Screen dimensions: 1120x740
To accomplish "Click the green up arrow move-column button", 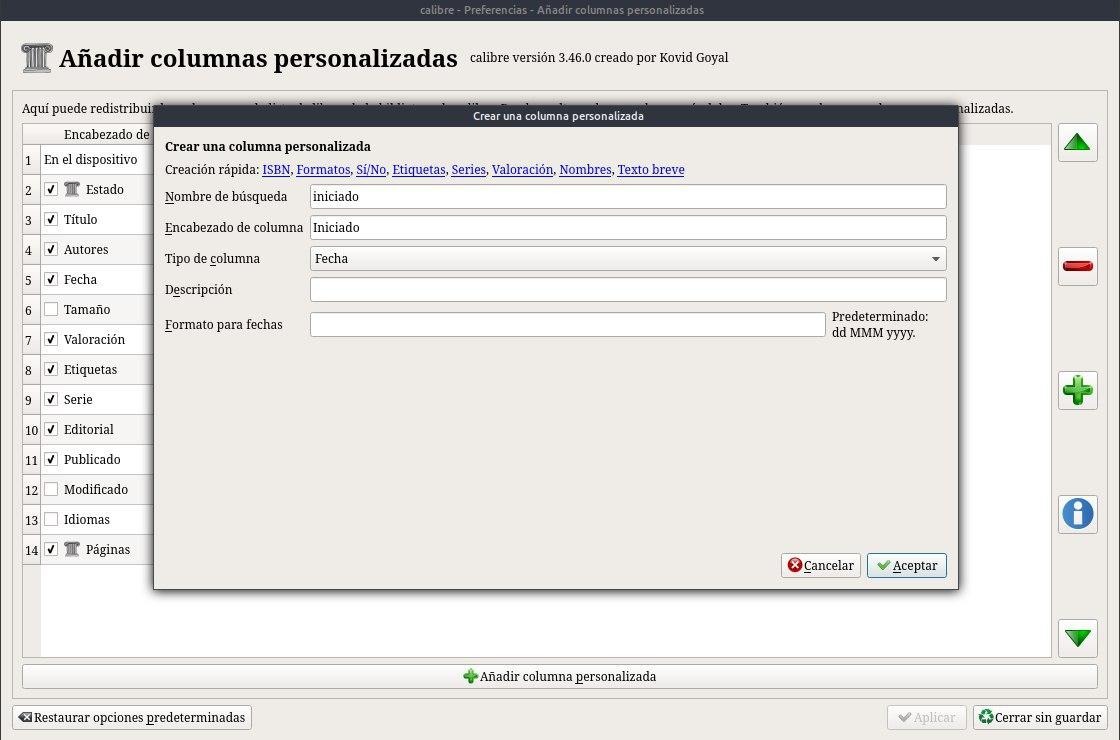I will coord(1077,142).
